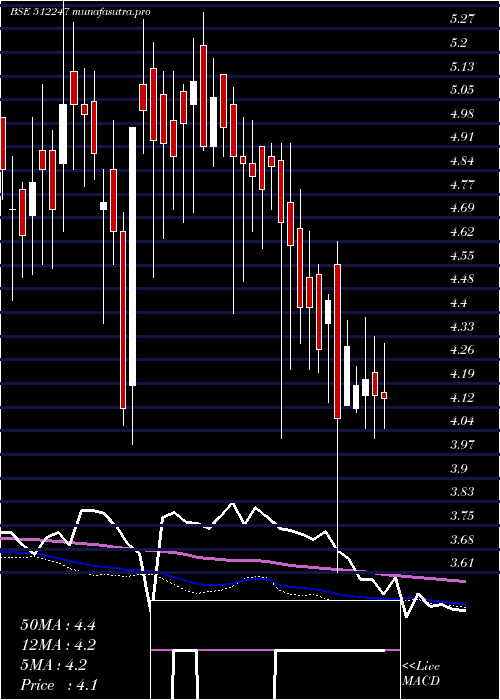Click the 3.61 price axis label
500x700 pixels.
pos(462,562)
